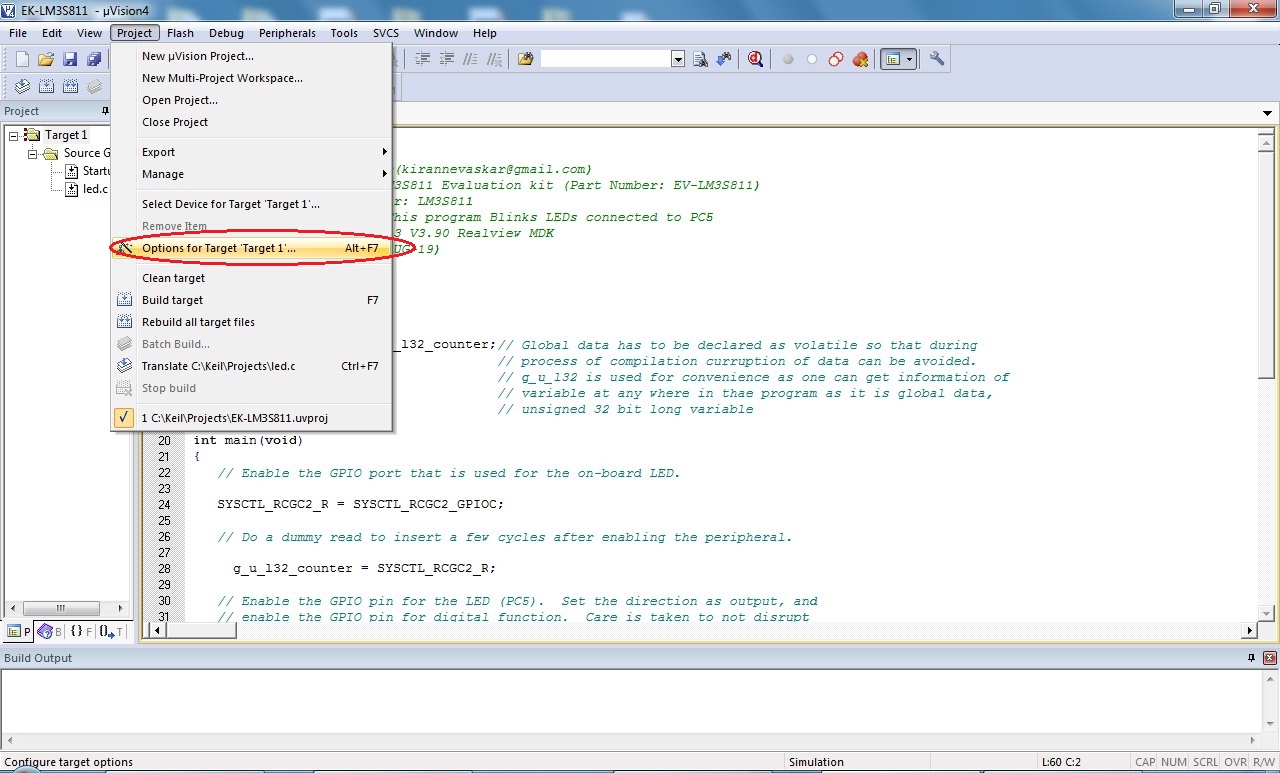Toggle the checked EK-LM3S811.uvproj recent project entry
The height and width of the screenshot is (773, 1280).
[234, 418]
